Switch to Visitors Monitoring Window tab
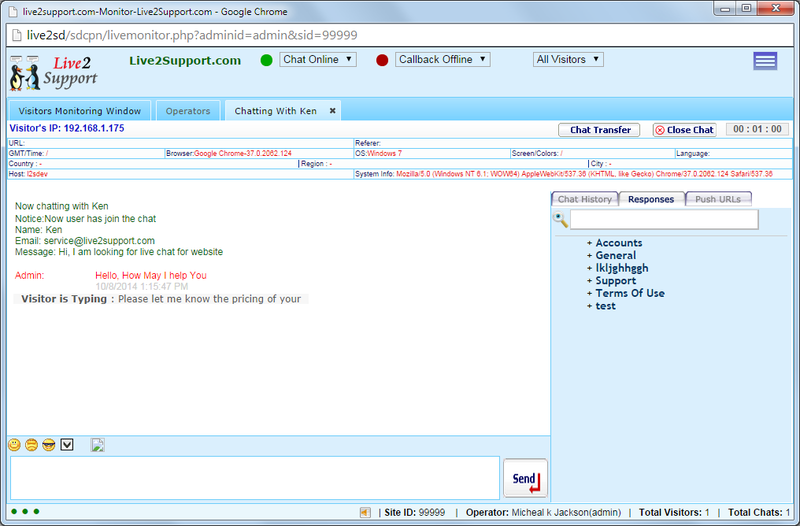The image size is (800, 526). 80,111
